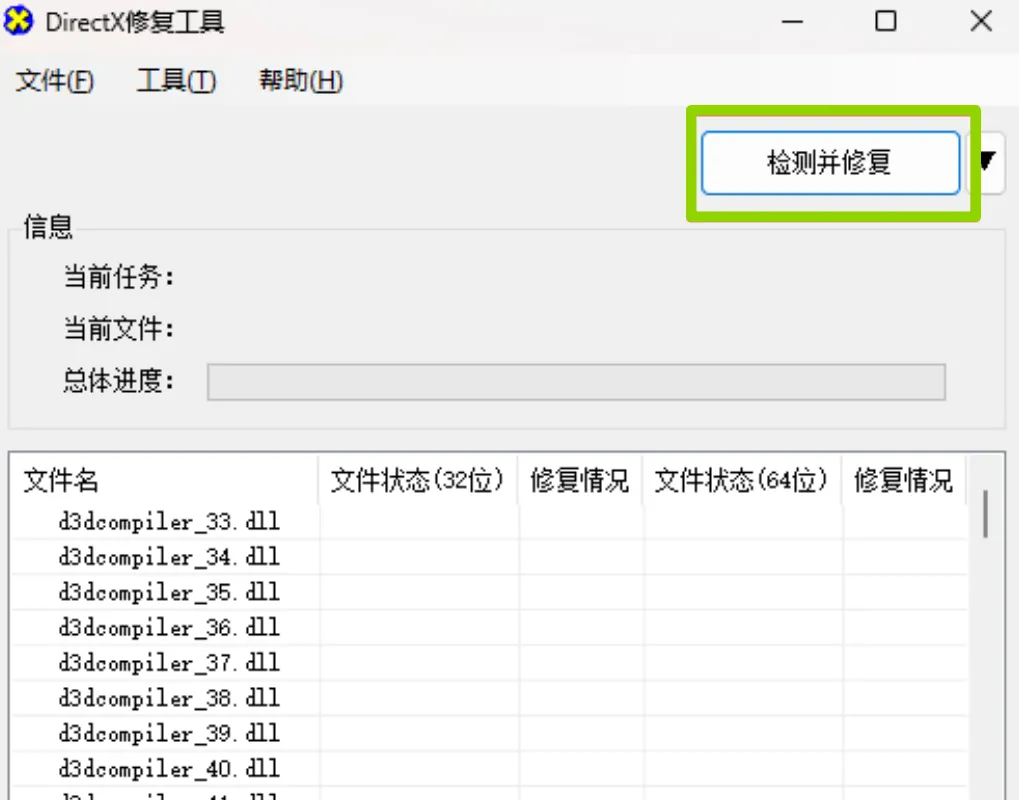Select the d3dcompiler_40.dll row
1019x800 pixels.
[x=489, y=769]
